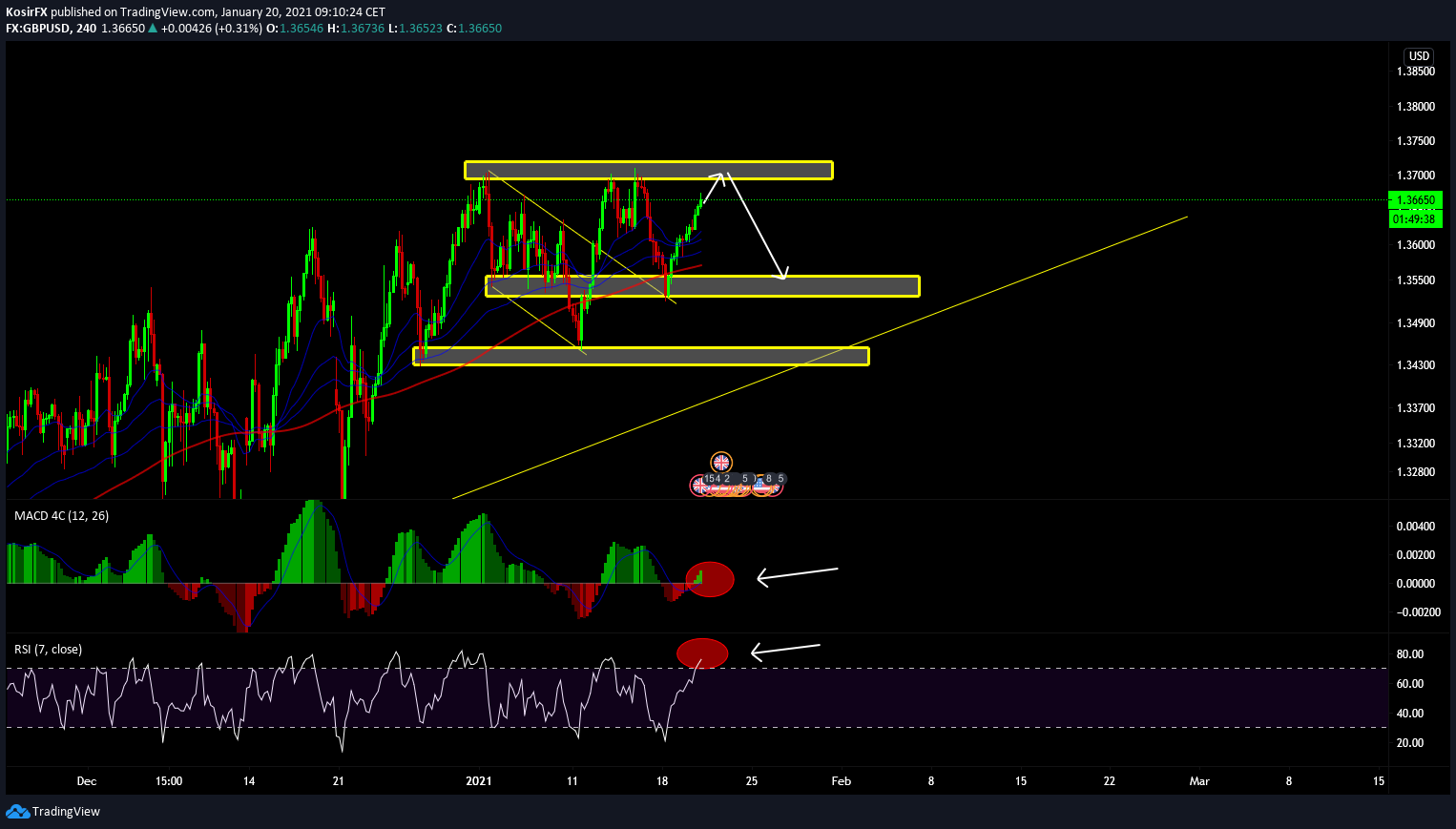Open the KosirFX author name

tap(27, 12)
